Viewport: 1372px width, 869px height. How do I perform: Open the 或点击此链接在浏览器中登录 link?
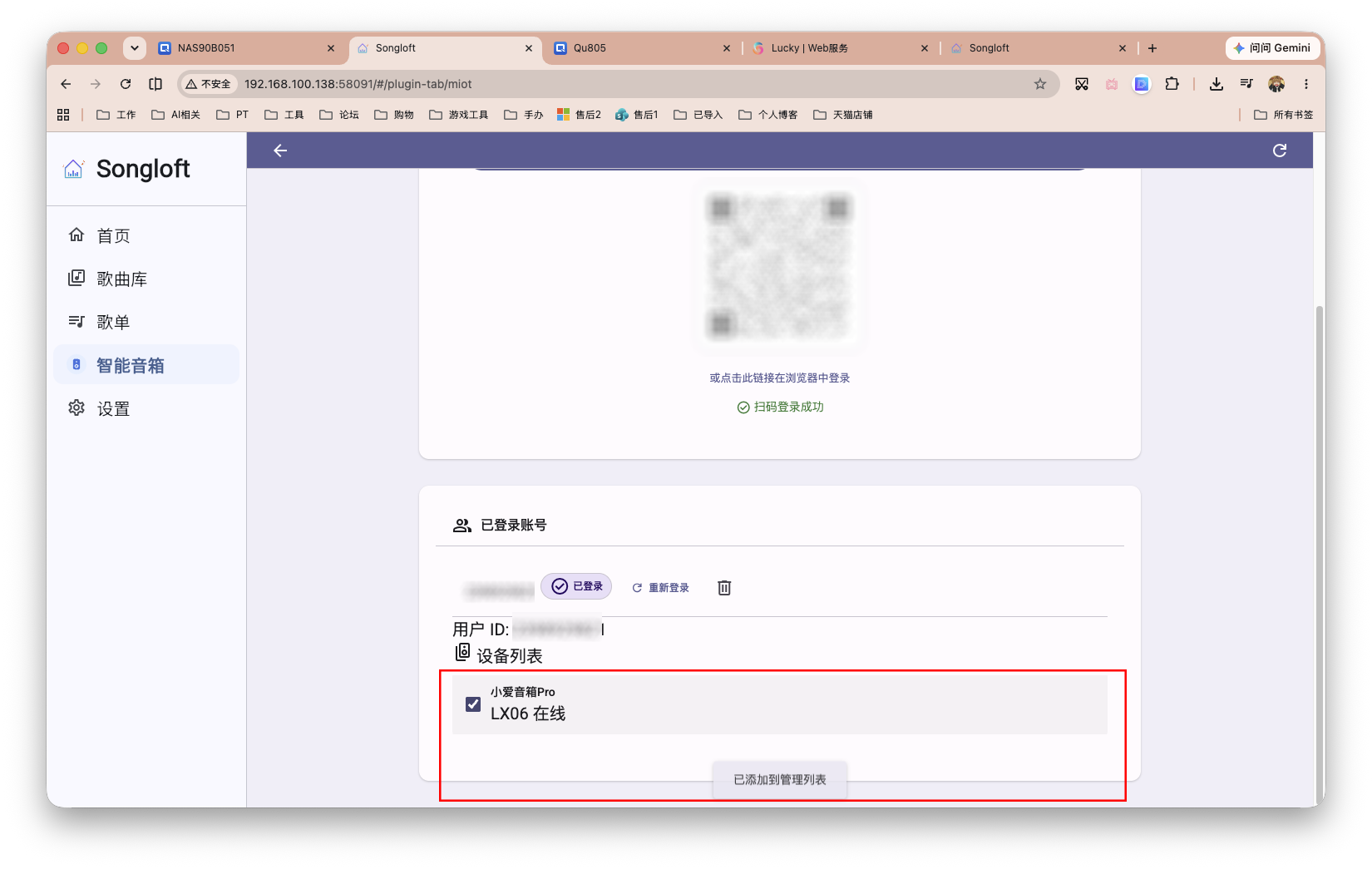tap(779, 378)
